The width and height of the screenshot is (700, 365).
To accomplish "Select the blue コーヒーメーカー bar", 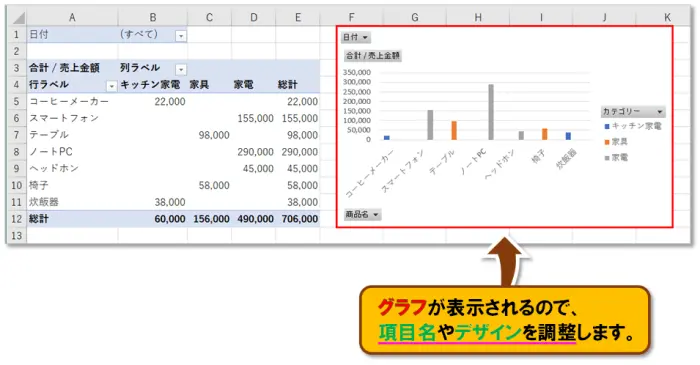I will coord(387,138).
